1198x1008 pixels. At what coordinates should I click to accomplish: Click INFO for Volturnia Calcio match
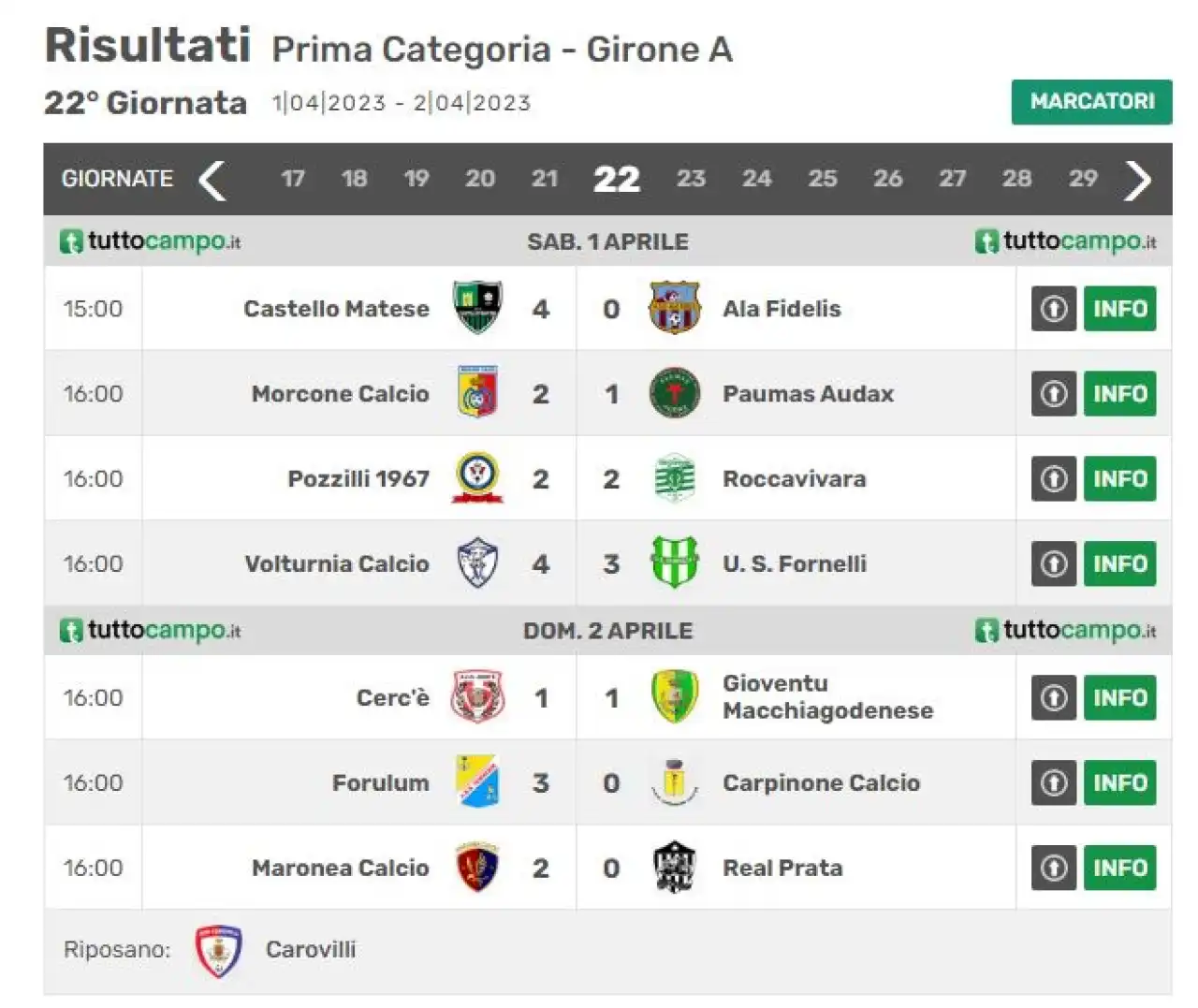pos(1119,563)
